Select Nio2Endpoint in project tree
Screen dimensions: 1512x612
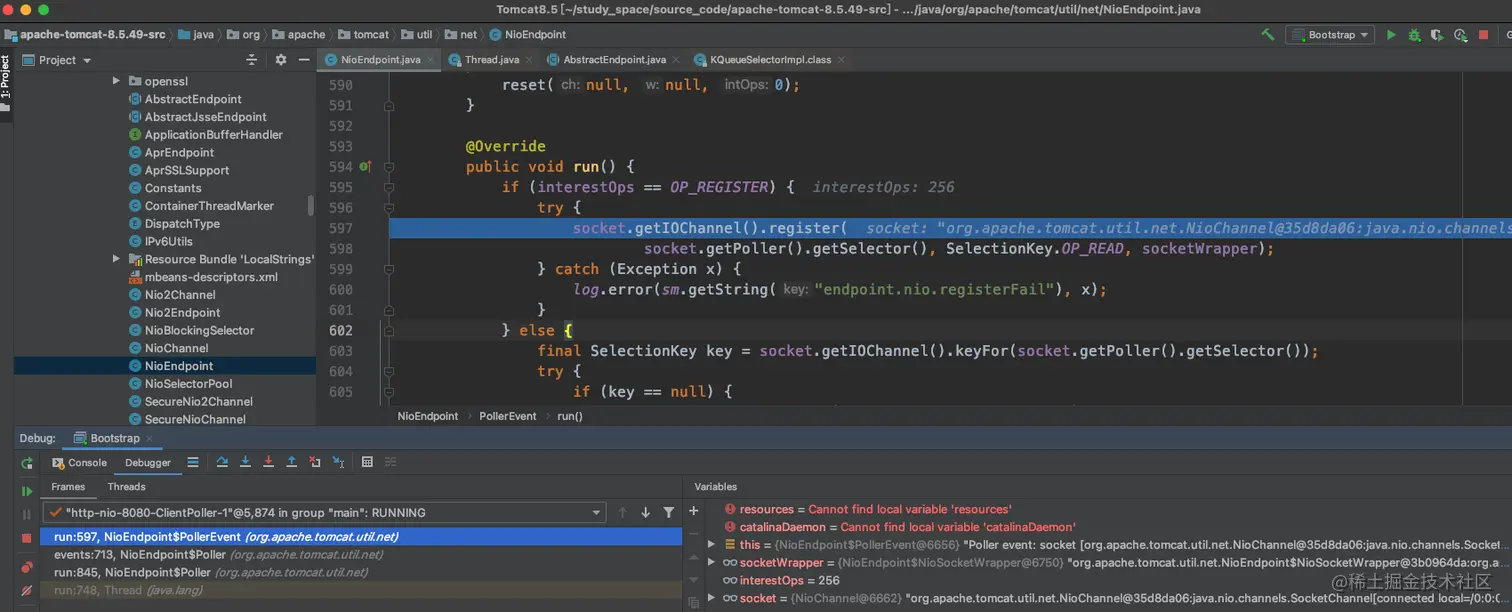(x=182, y=312)
